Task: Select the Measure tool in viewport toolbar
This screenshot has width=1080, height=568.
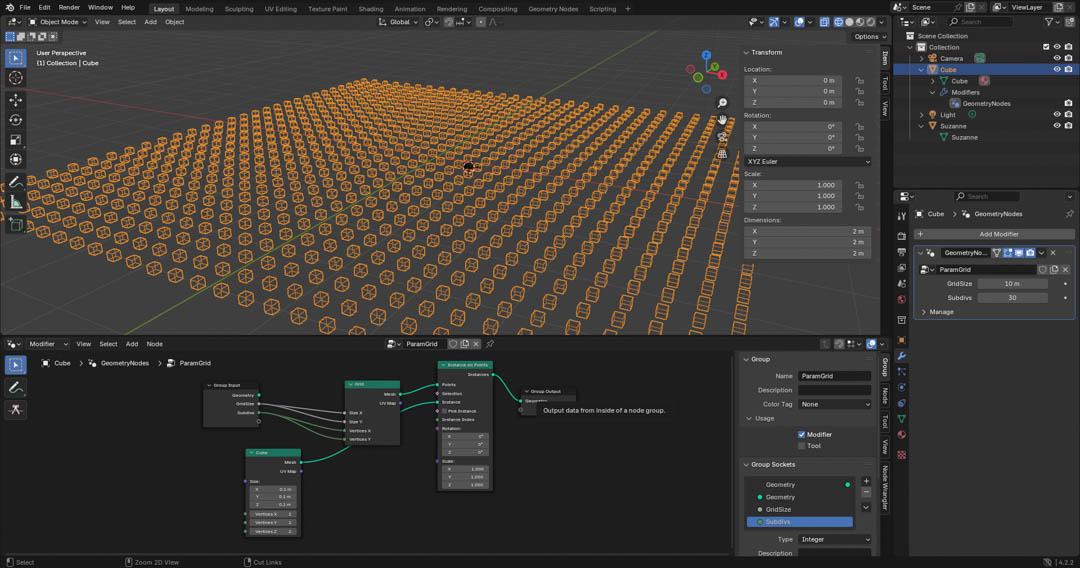Action: coord(16,203)
